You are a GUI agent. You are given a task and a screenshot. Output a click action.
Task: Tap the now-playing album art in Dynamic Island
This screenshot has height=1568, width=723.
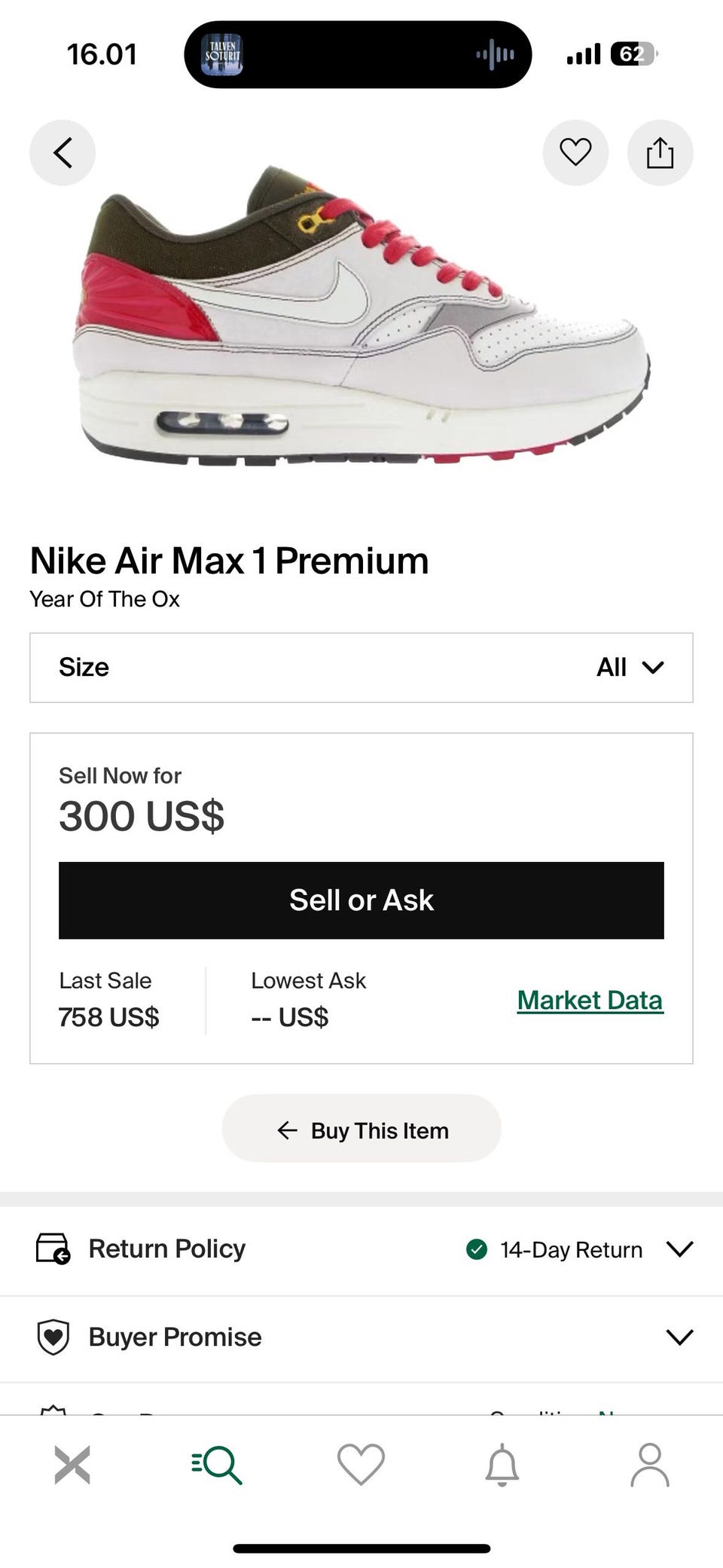coord(221,54)
